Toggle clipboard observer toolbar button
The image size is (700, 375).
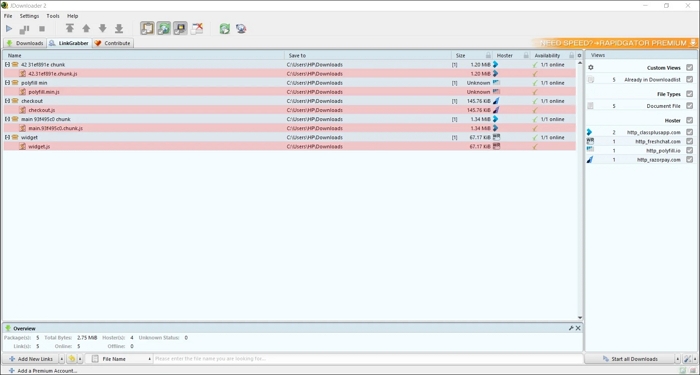point(147,29)
